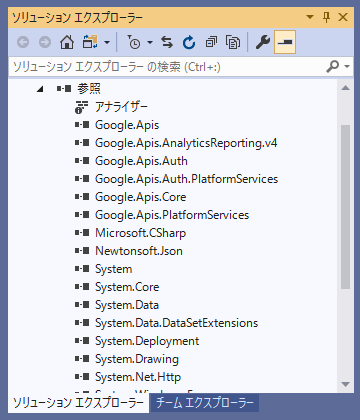Image resolution: width=360 pixels, height=420 pixels.
Task: Click reference icon beside Microsoft.CSharp
Action: 82,232
